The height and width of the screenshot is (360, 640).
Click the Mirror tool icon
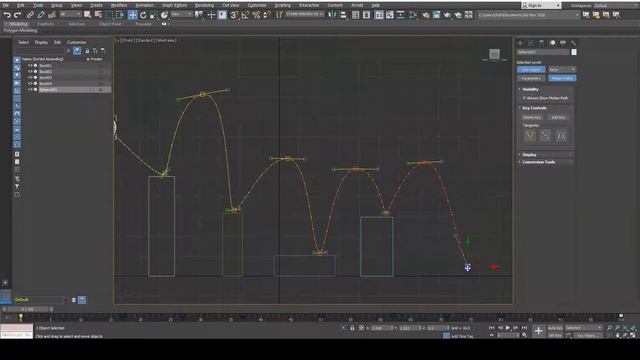[x=333, y=15]
